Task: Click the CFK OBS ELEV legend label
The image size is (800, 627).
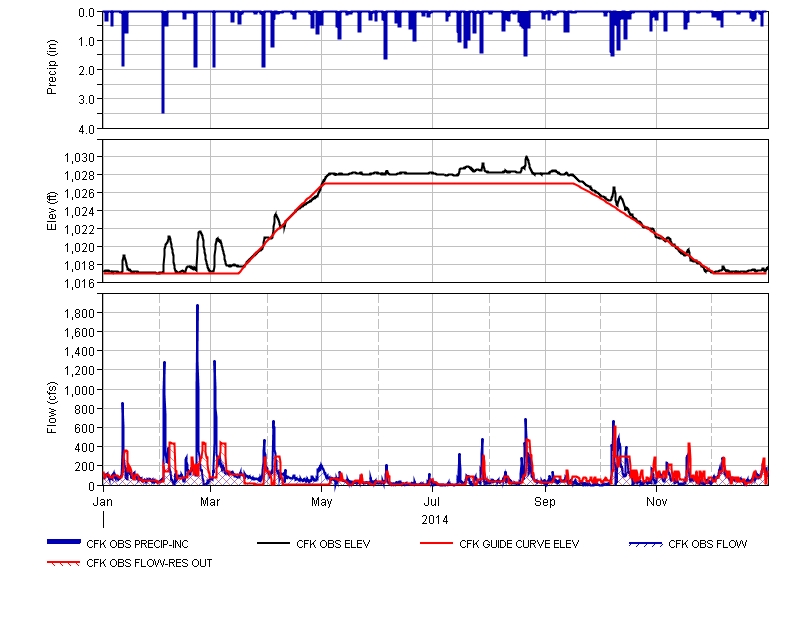Action: (x=333, y=544)
